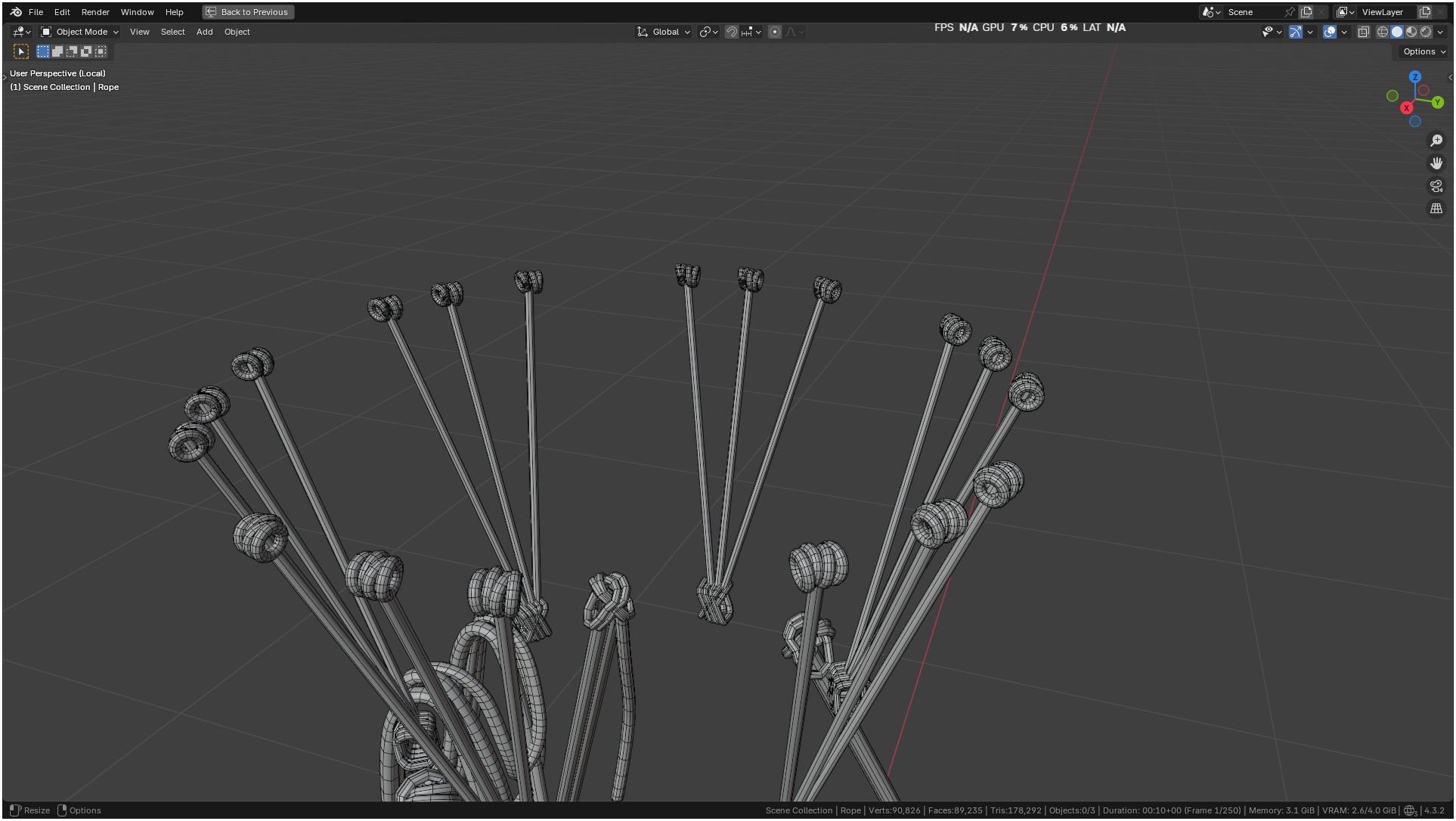Open the Edit menu
Image resolution: width=1456 pixels, height=821 pixels.
(62, 12)
